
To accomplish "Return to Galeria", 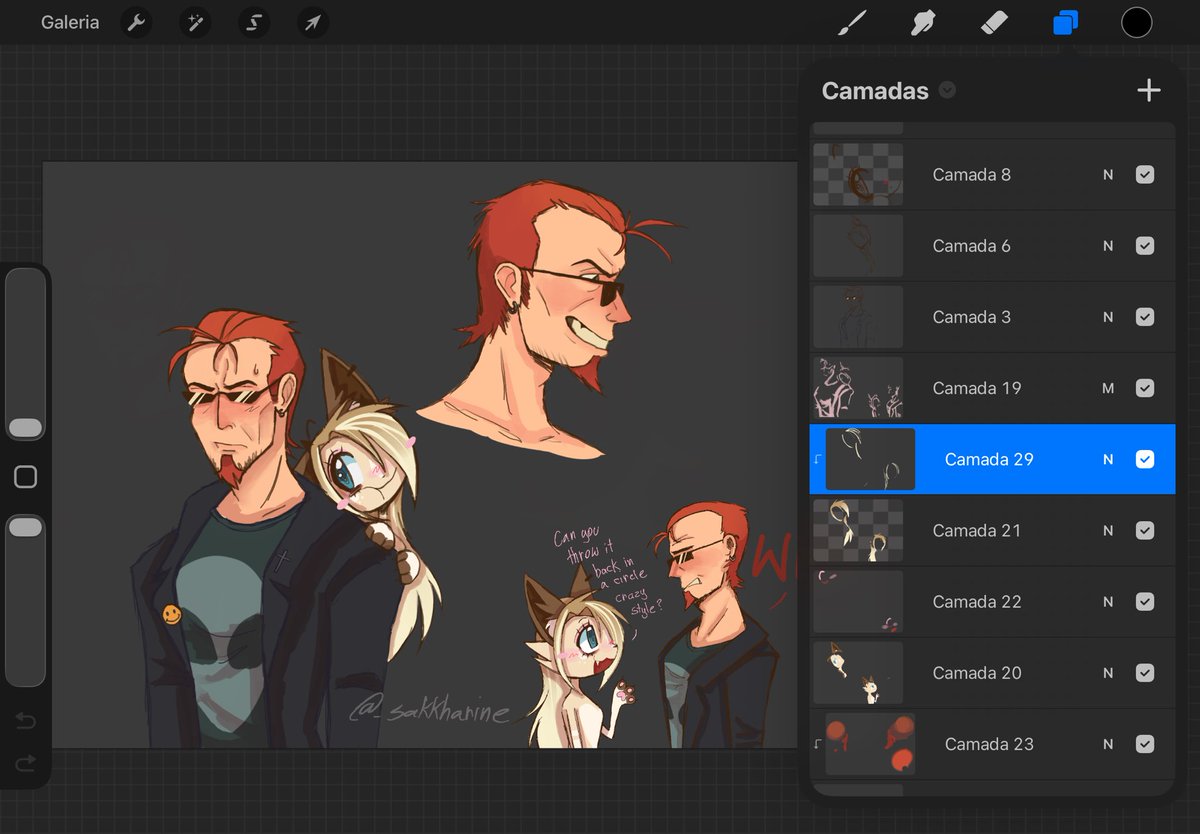I will click(x=70, y=22).
